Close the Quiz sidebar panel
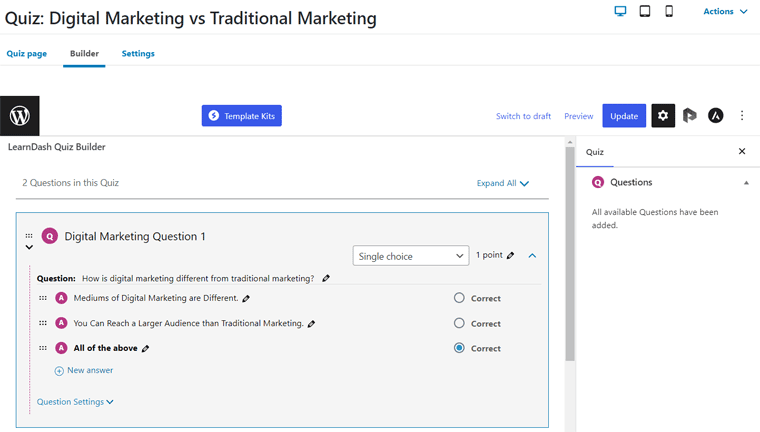This screenshot has width=760, height=432. [x=742, y=152]
